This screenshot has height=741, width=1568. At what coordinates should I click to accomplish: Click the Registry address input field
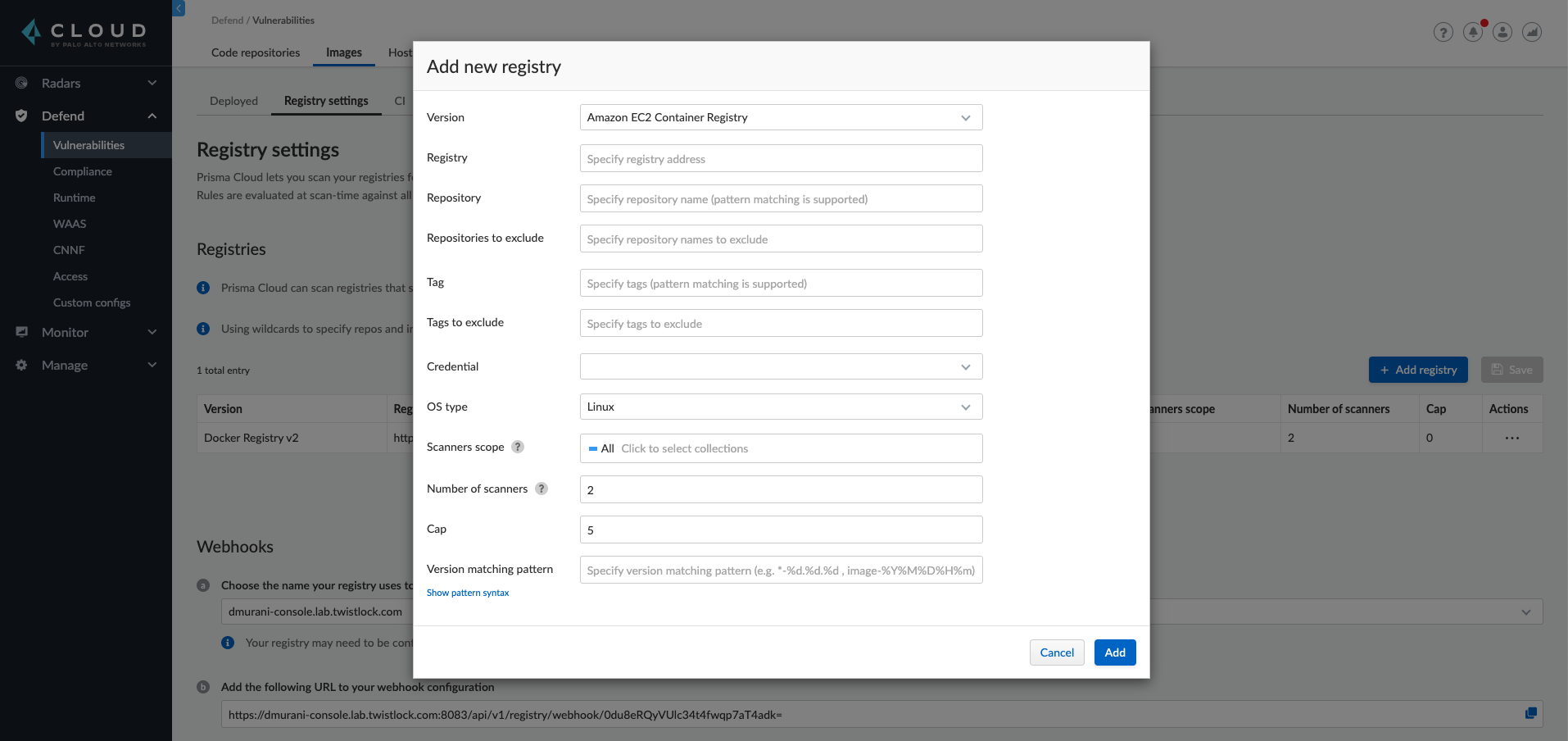click(780, 159)
